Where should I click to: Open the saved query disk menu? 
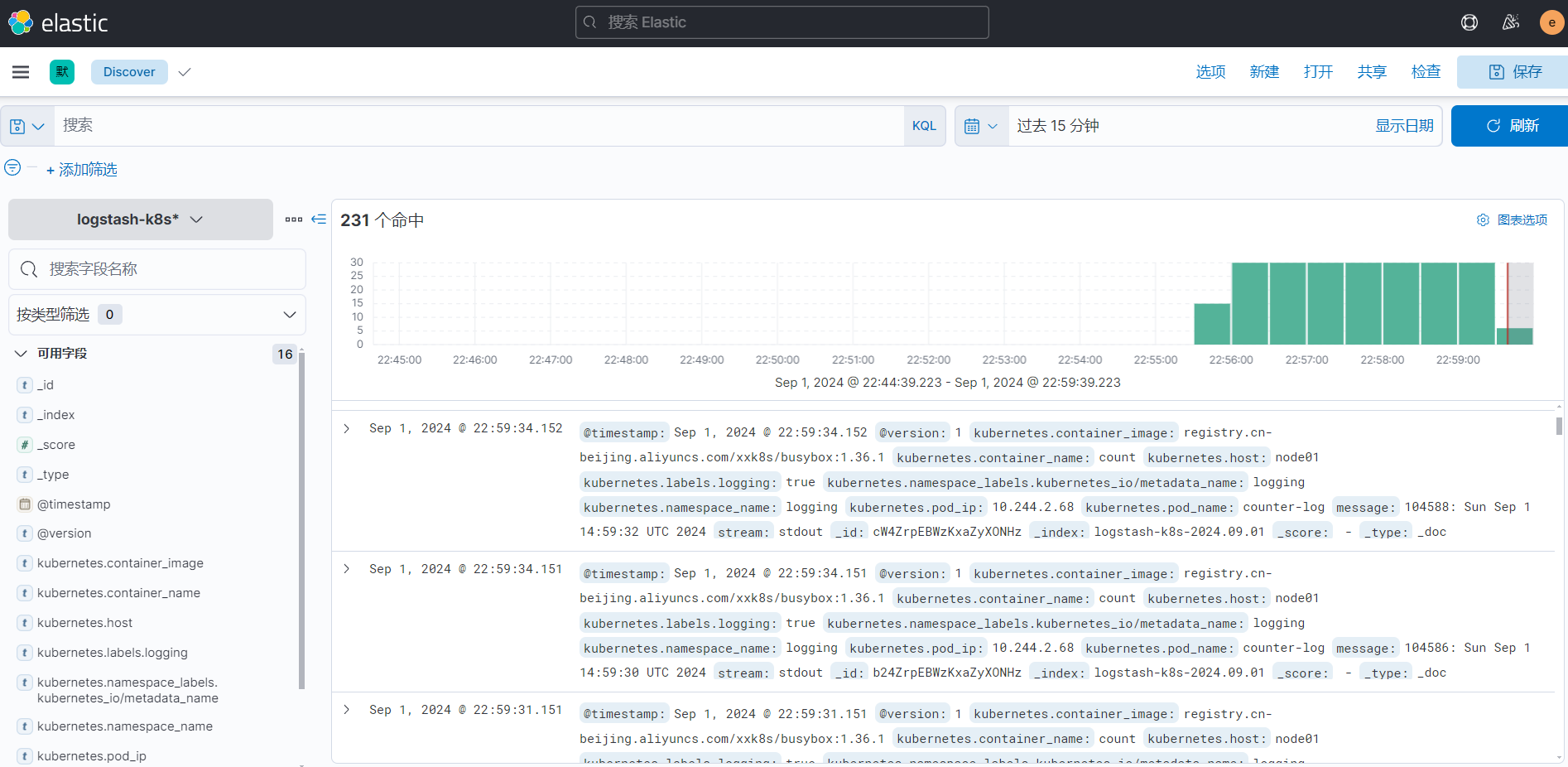click(x=27, y=126)
